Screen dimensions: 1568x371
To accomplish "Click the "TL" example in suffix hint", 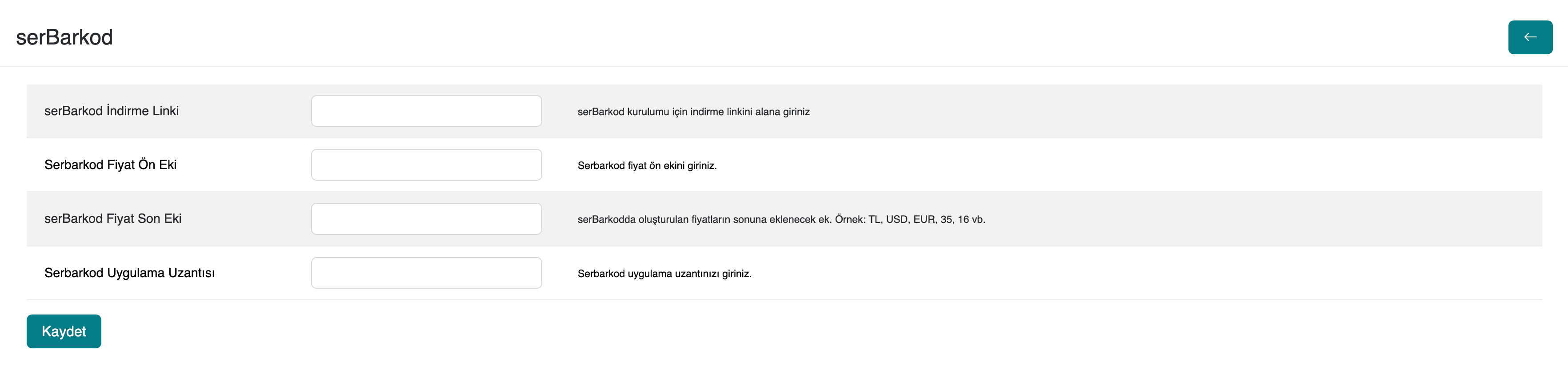I will click(875, 220).
